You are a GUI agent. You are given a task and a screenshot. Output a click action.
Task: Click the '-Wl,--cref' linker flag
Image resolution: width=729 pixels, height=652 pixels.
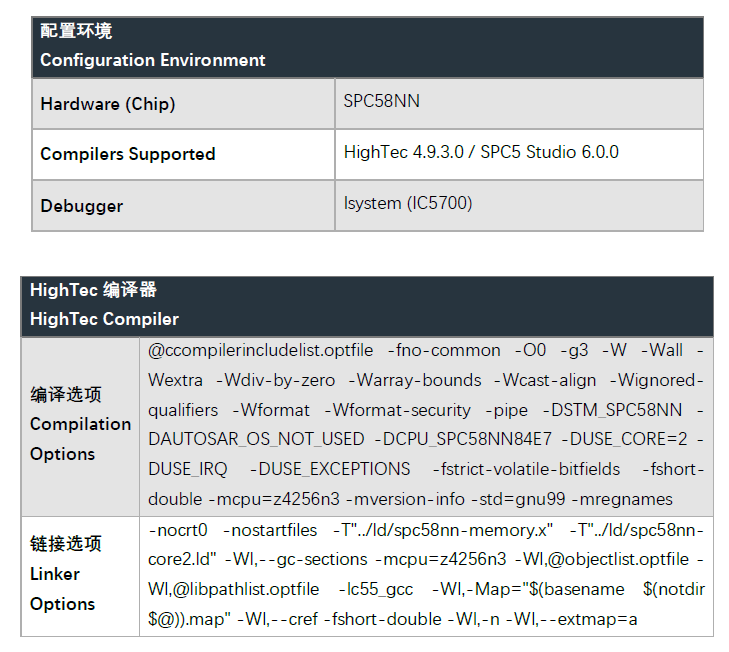tap(278, 619)
